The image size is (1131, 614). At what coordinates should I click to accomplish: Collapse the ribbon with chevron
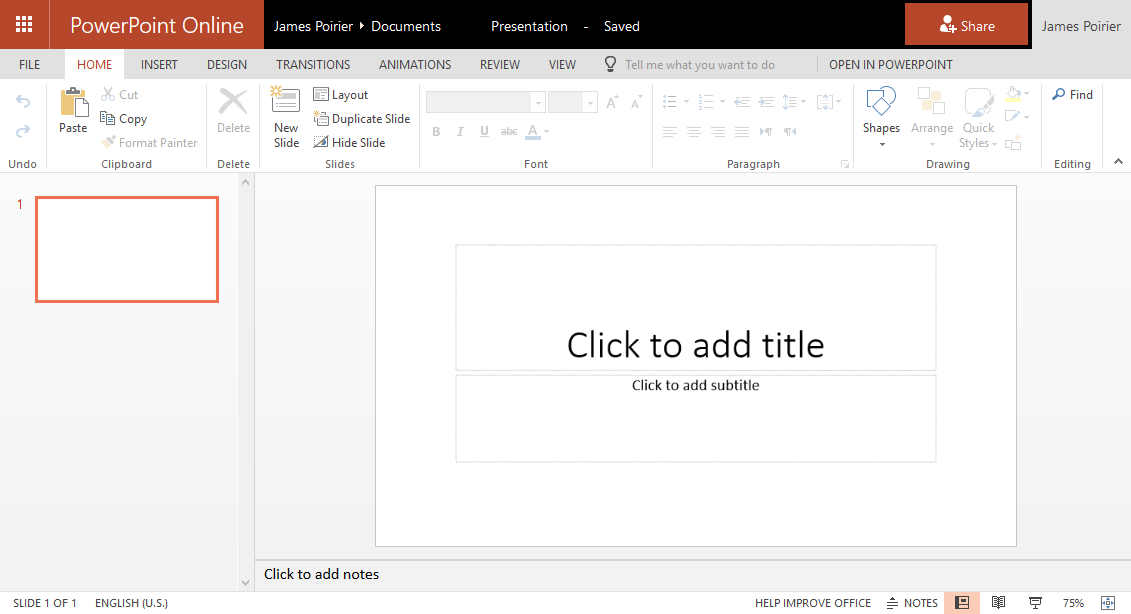(1118, 162)
